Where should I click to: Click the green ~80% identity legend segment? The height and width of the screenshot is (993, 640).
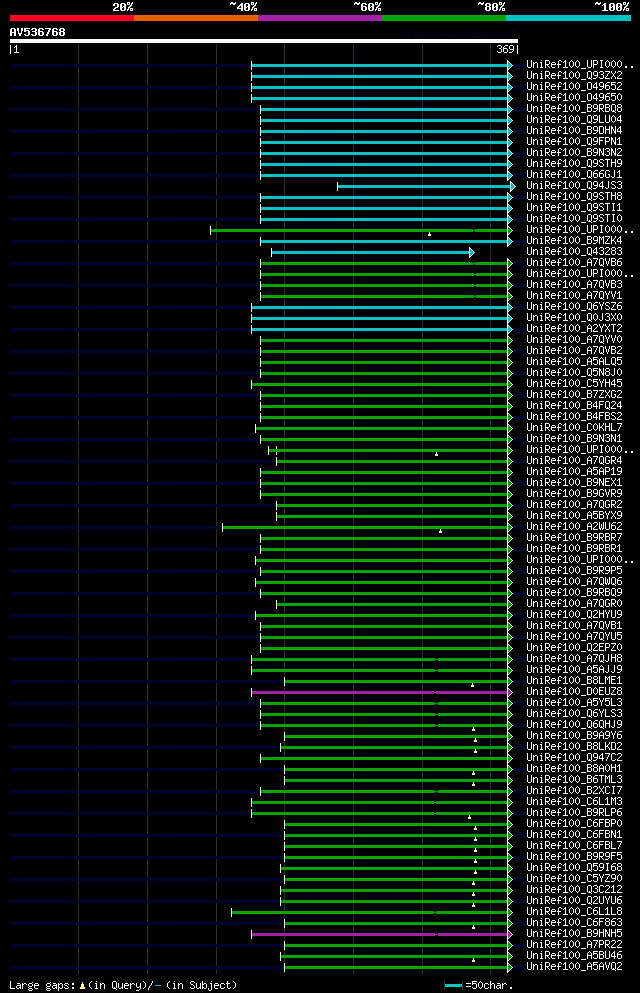[444, 18]
